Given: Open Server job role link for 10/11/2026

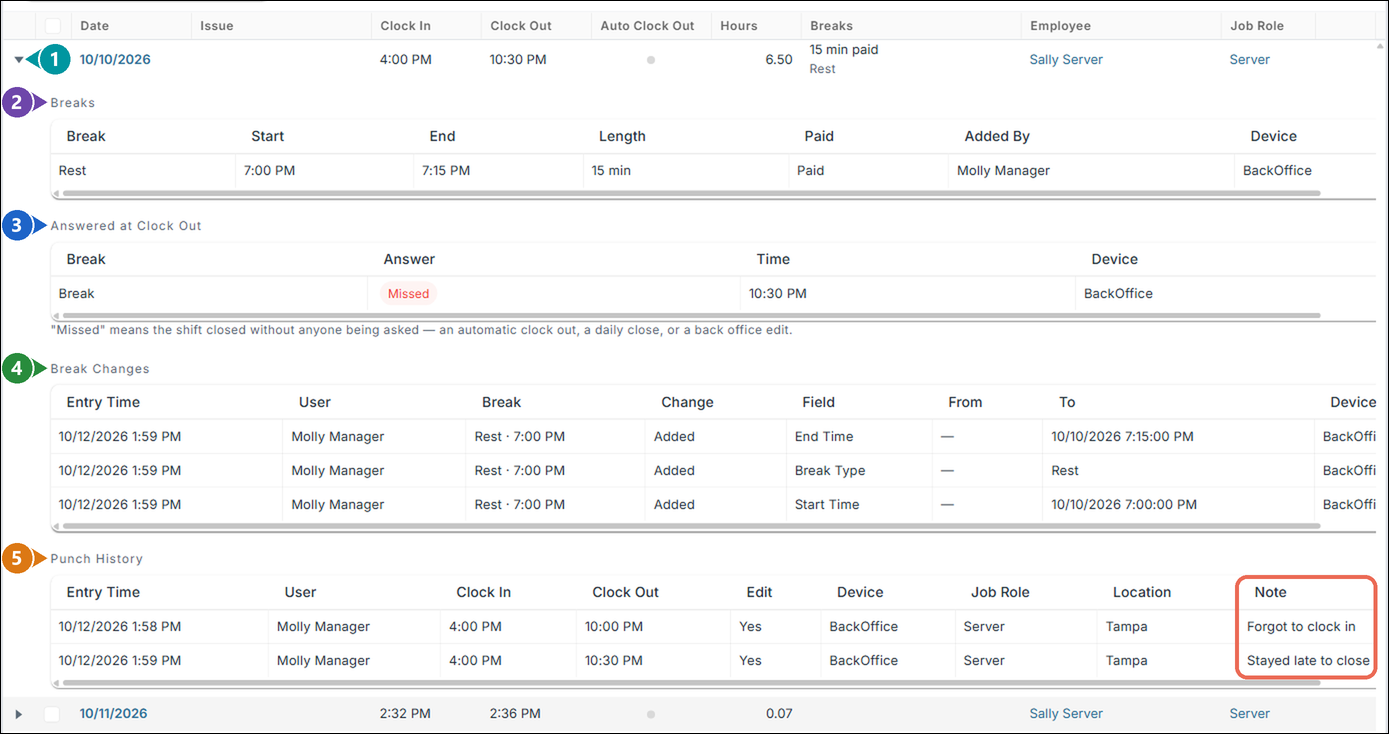Looking at the screenshot, I should pyautogui.click(x=1249, y=714).
